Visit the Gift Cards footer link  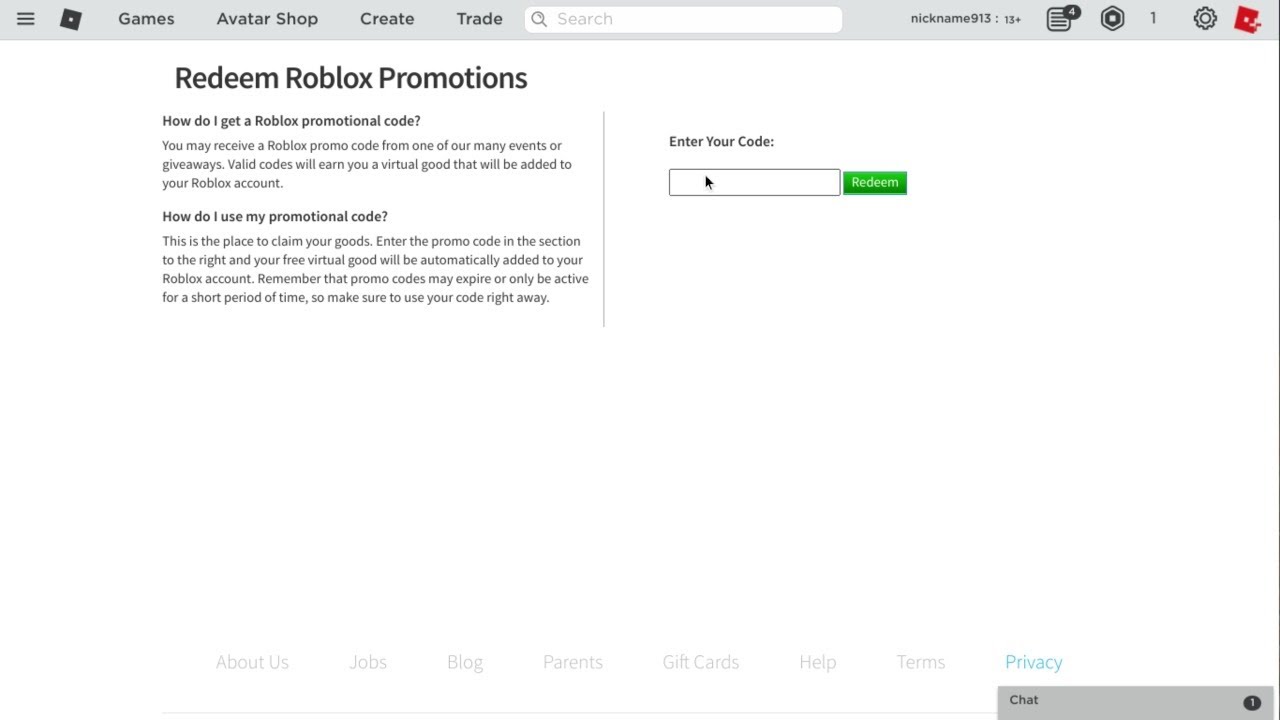click(700, 662)
